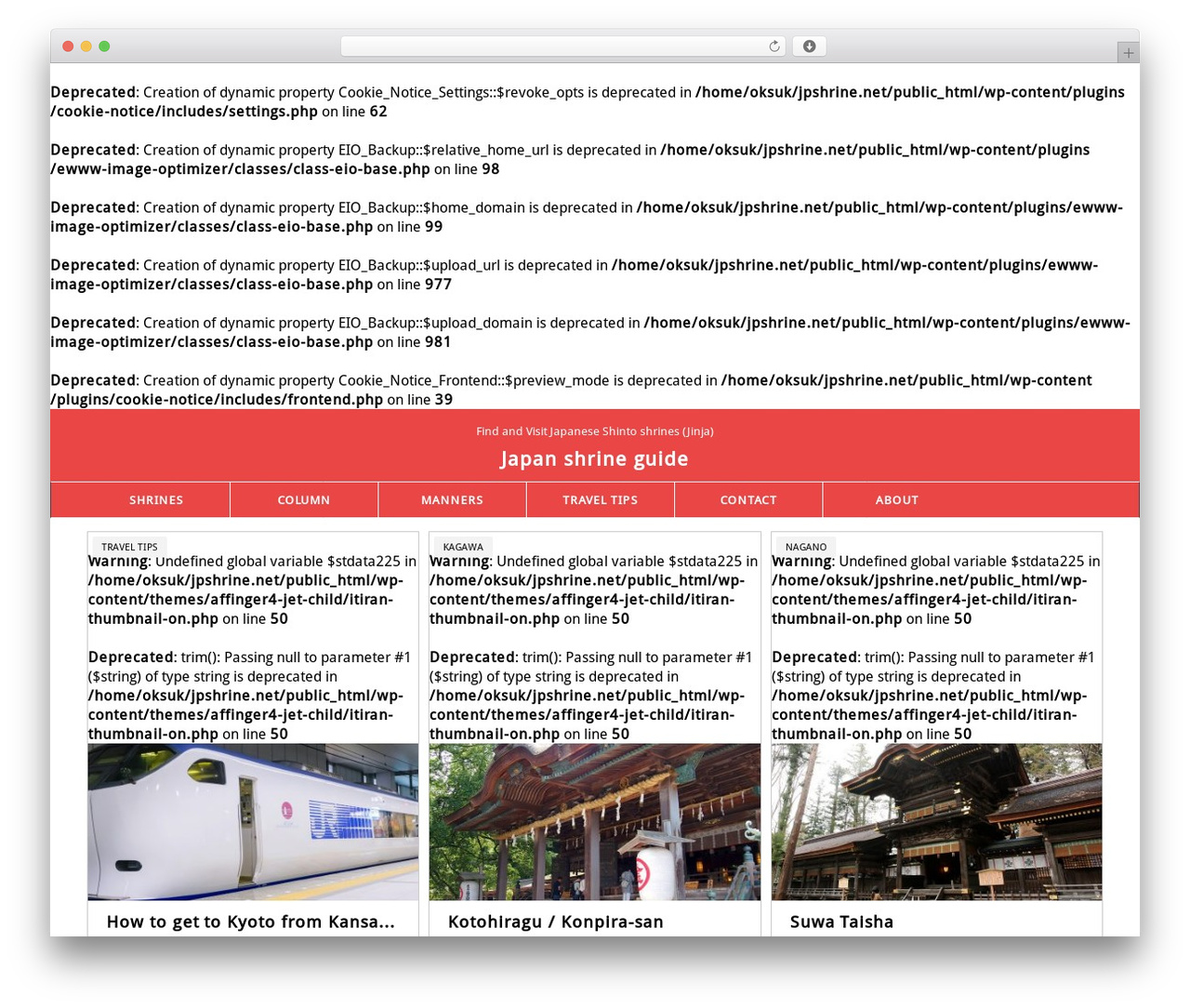Image resolution: width=1190 pixels, height=1008 pixels.
Task: Click the trim() deprecated notice in the NAGANO card
Action: [934, 696]
